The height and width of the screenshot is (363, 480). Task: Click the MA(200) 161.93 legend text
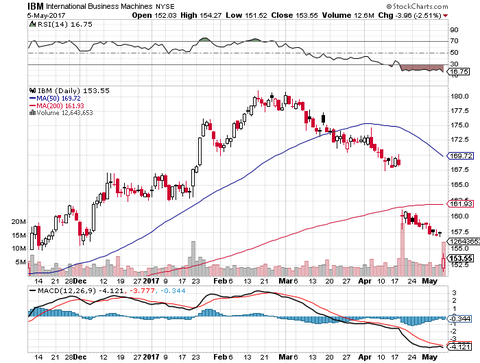pyautogui.click(x=60, y=106)
